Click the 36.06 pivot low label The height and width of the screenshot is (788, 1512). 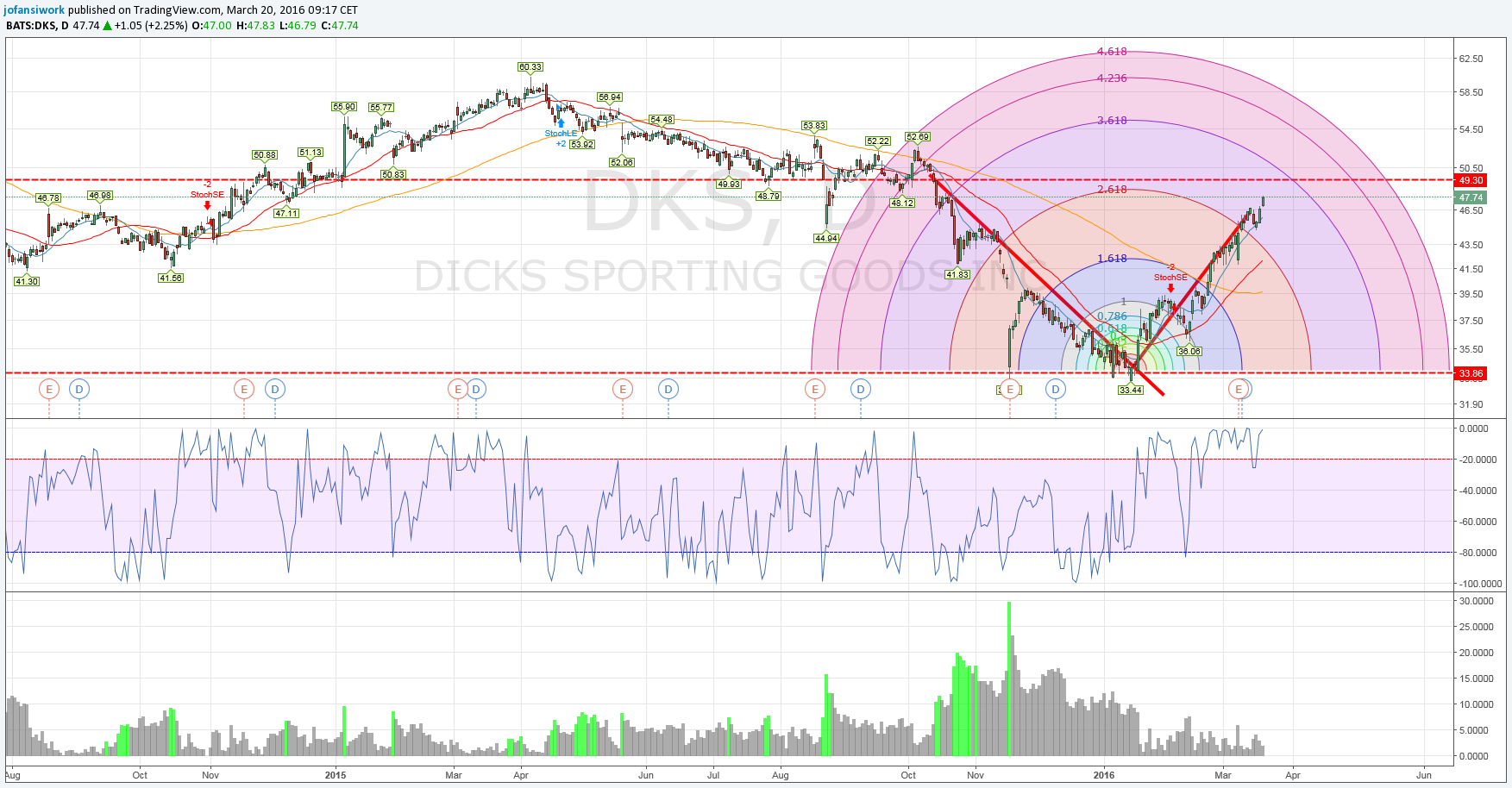coord(1189,351)
